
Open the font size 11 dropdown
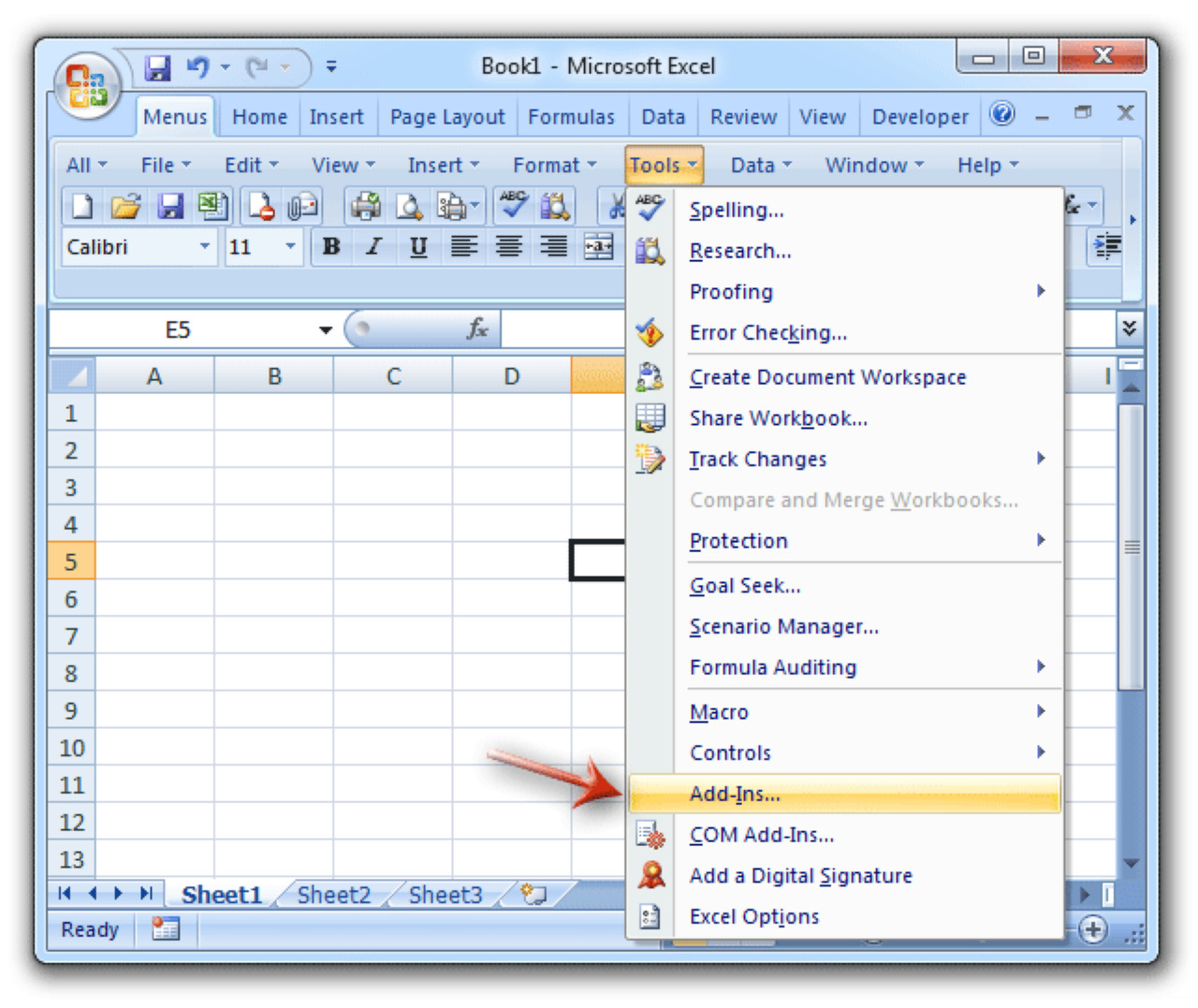(290, 247)
